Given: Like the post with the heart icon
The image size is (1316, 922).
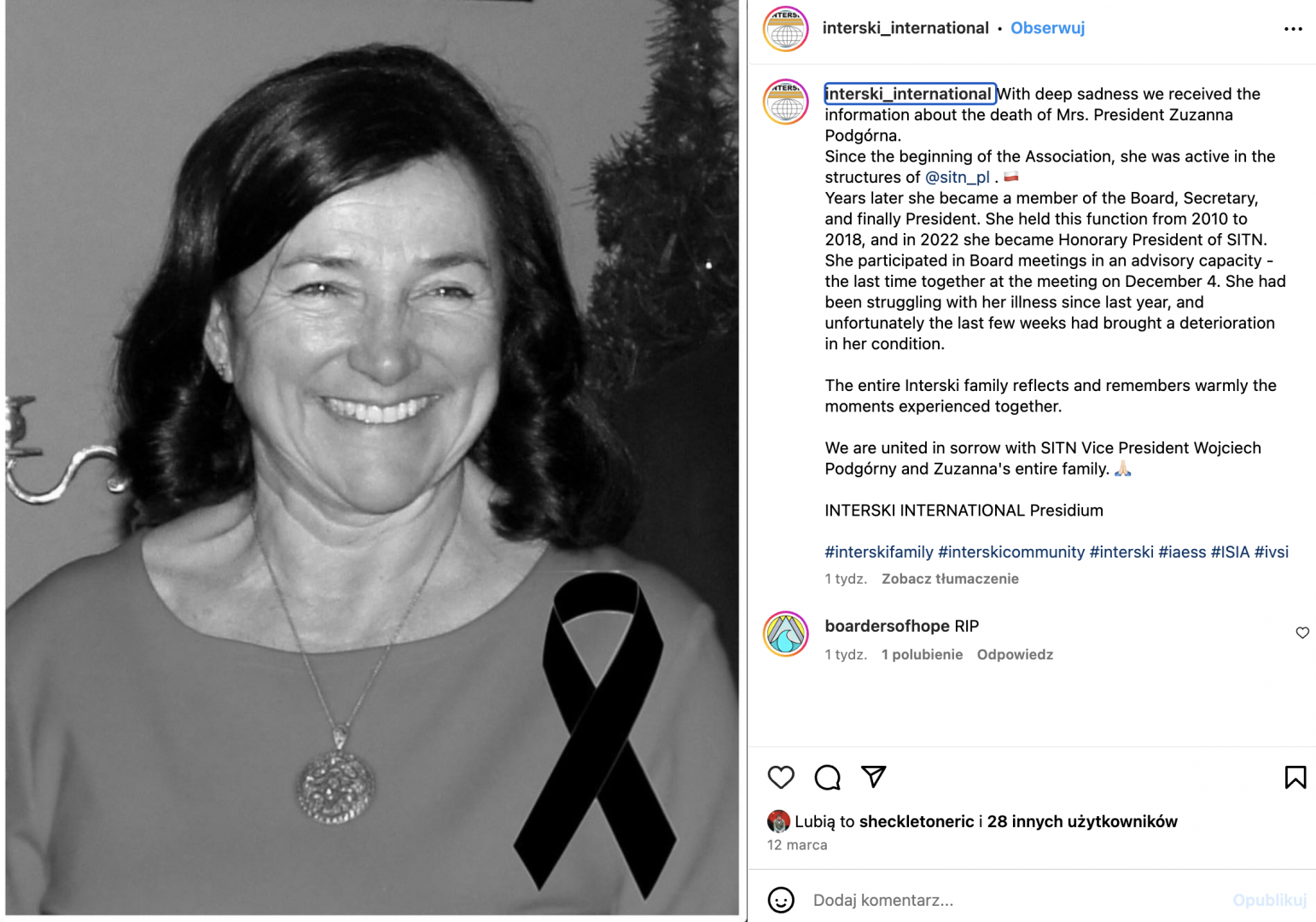Looking at the screenshot, I should pos(781,777).
